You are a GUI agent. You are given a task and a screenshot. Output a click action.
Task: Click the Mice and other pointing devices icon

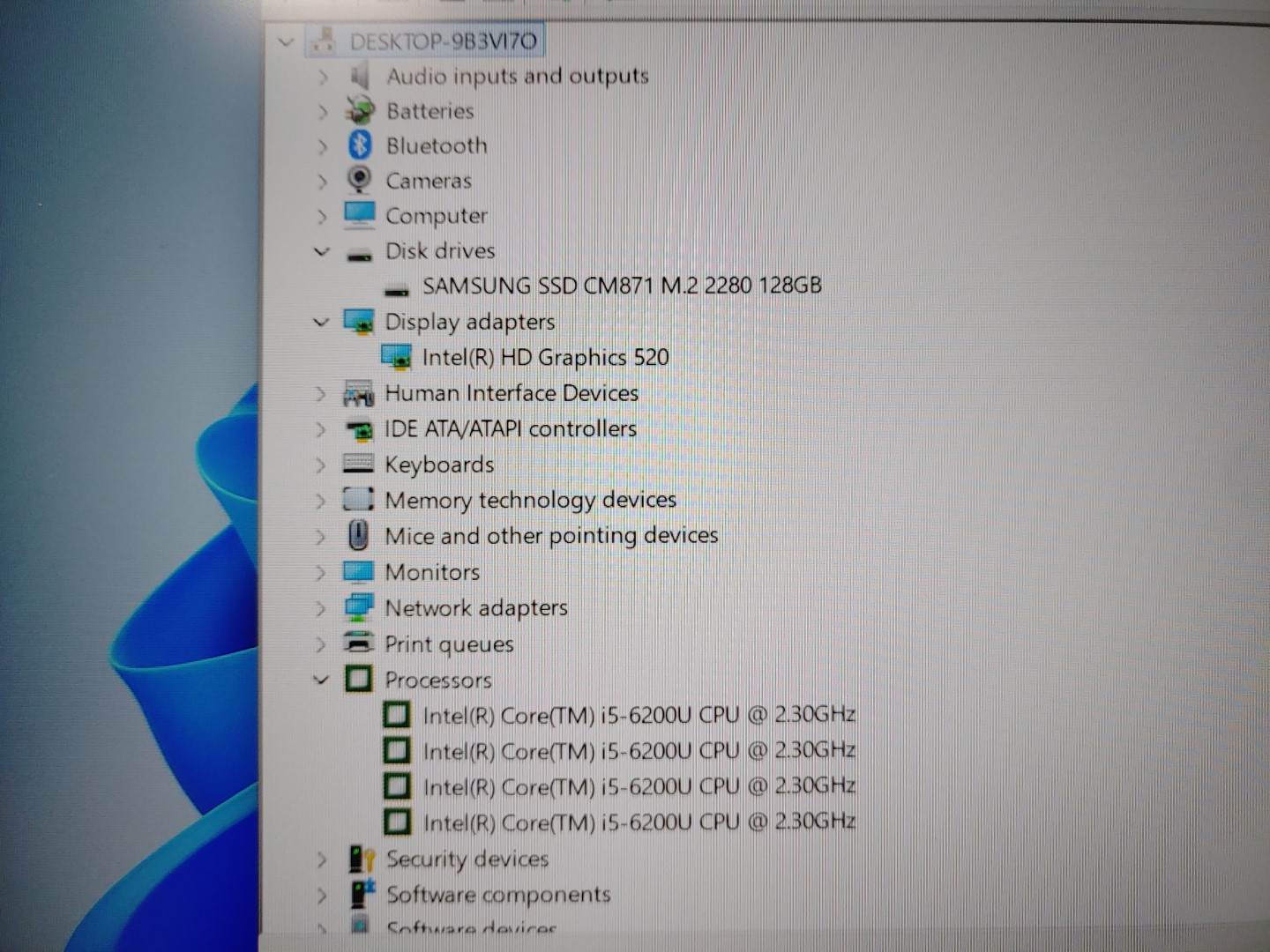click(358, 535)
